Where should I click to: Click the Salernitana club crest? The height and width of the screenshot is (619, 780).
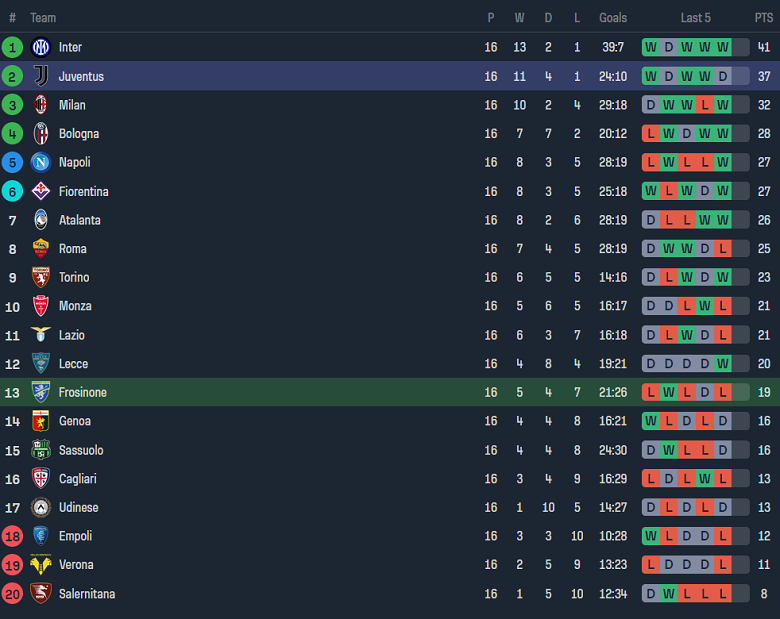[41, 594]
